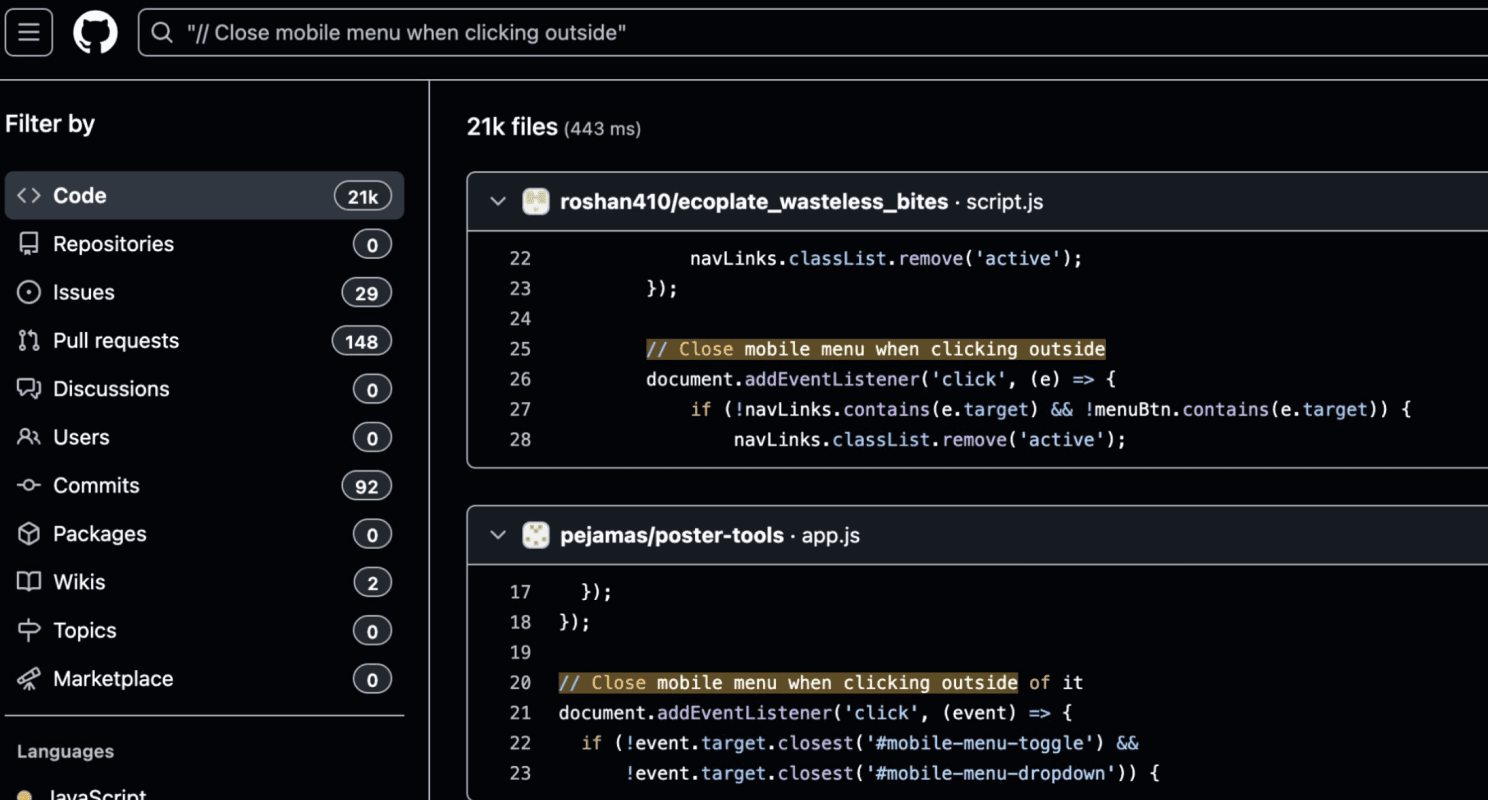Click the 21k count badge
The height and width of the screenshot is (800, 1488).
click(362, 197)
